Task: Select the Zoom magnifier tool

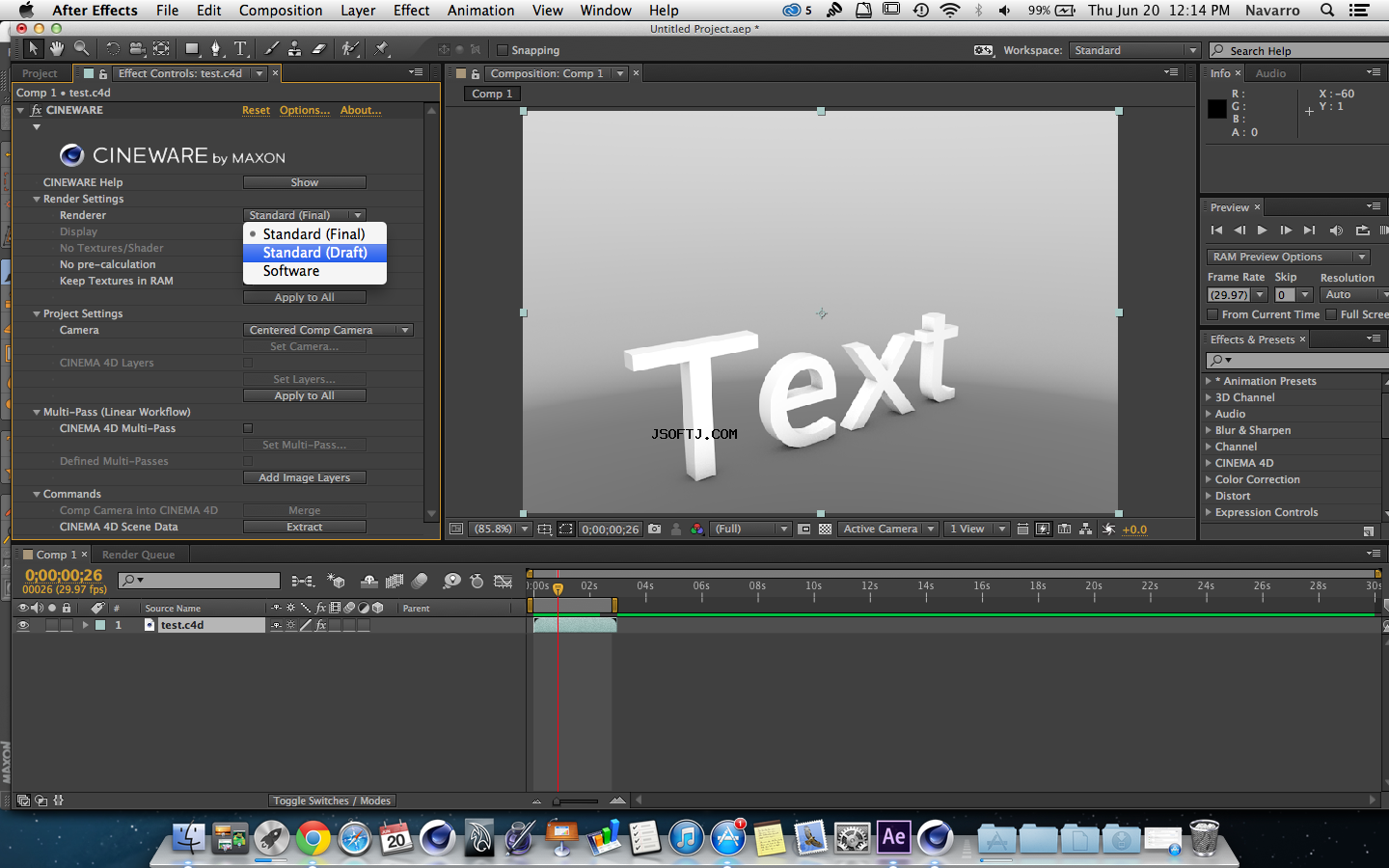Action: click(81, 48)
